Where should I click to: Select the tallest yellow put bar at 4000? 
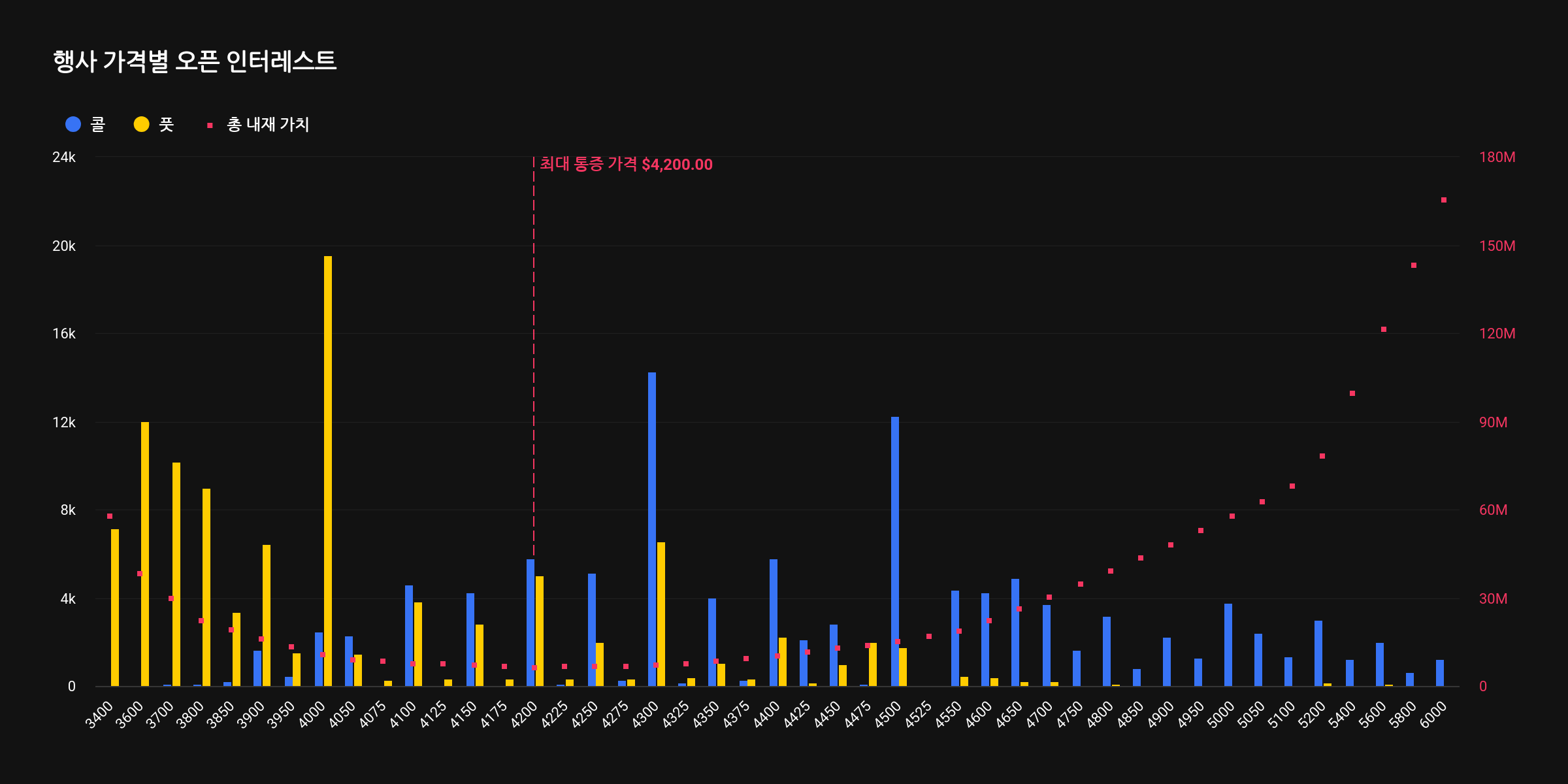327,457
